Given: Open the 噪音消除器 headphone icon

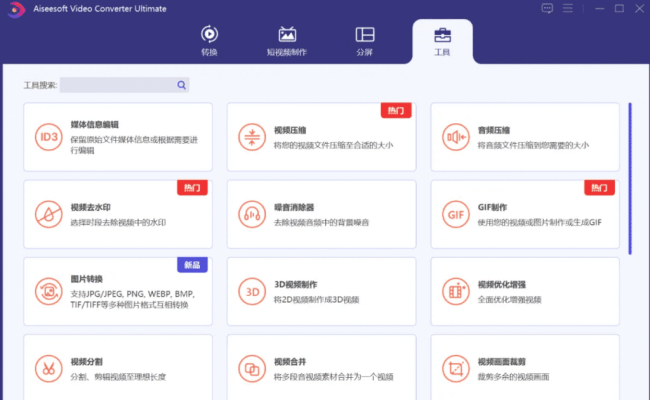Looking at the screenshot, I should click(251, 213).
